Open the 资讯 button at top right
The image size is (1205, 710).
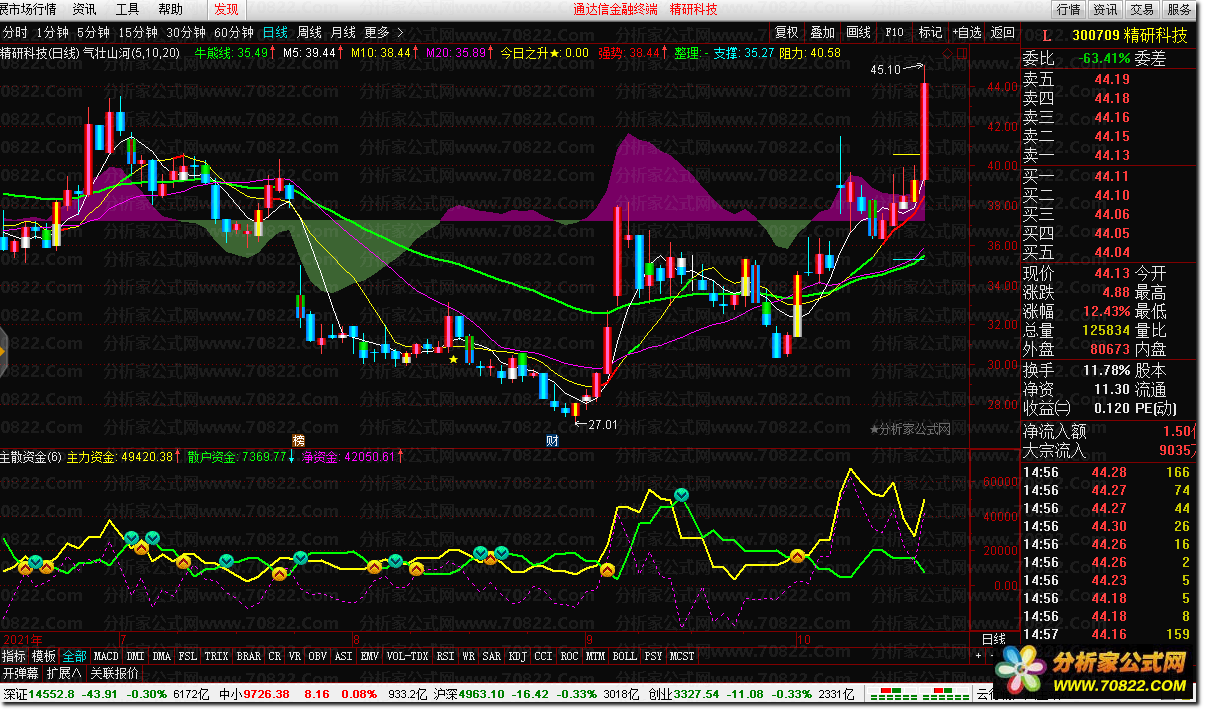tap(1105, 9)
